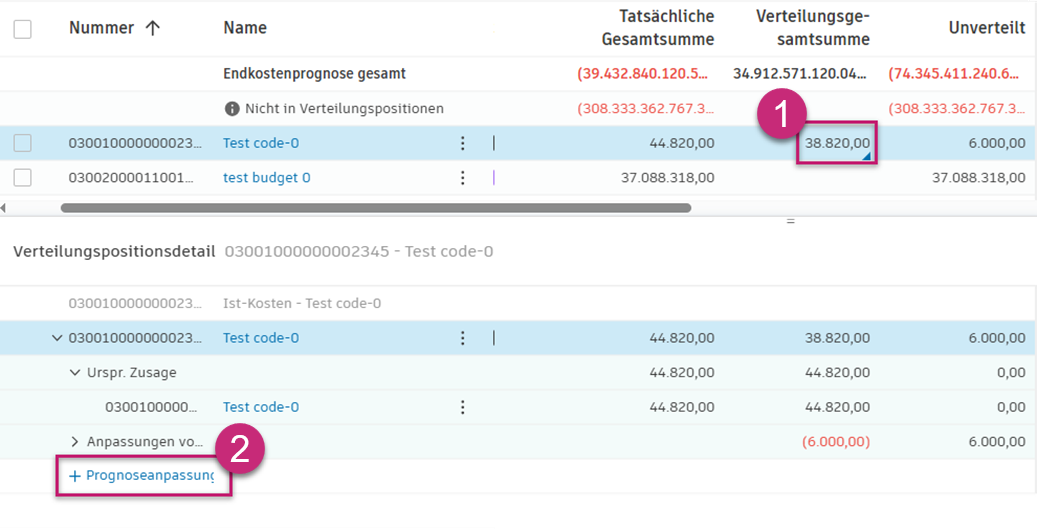Open the test budget 0 link
Image resolution: width=1037 pixels, height=529 pixels.
pos(266,178)
